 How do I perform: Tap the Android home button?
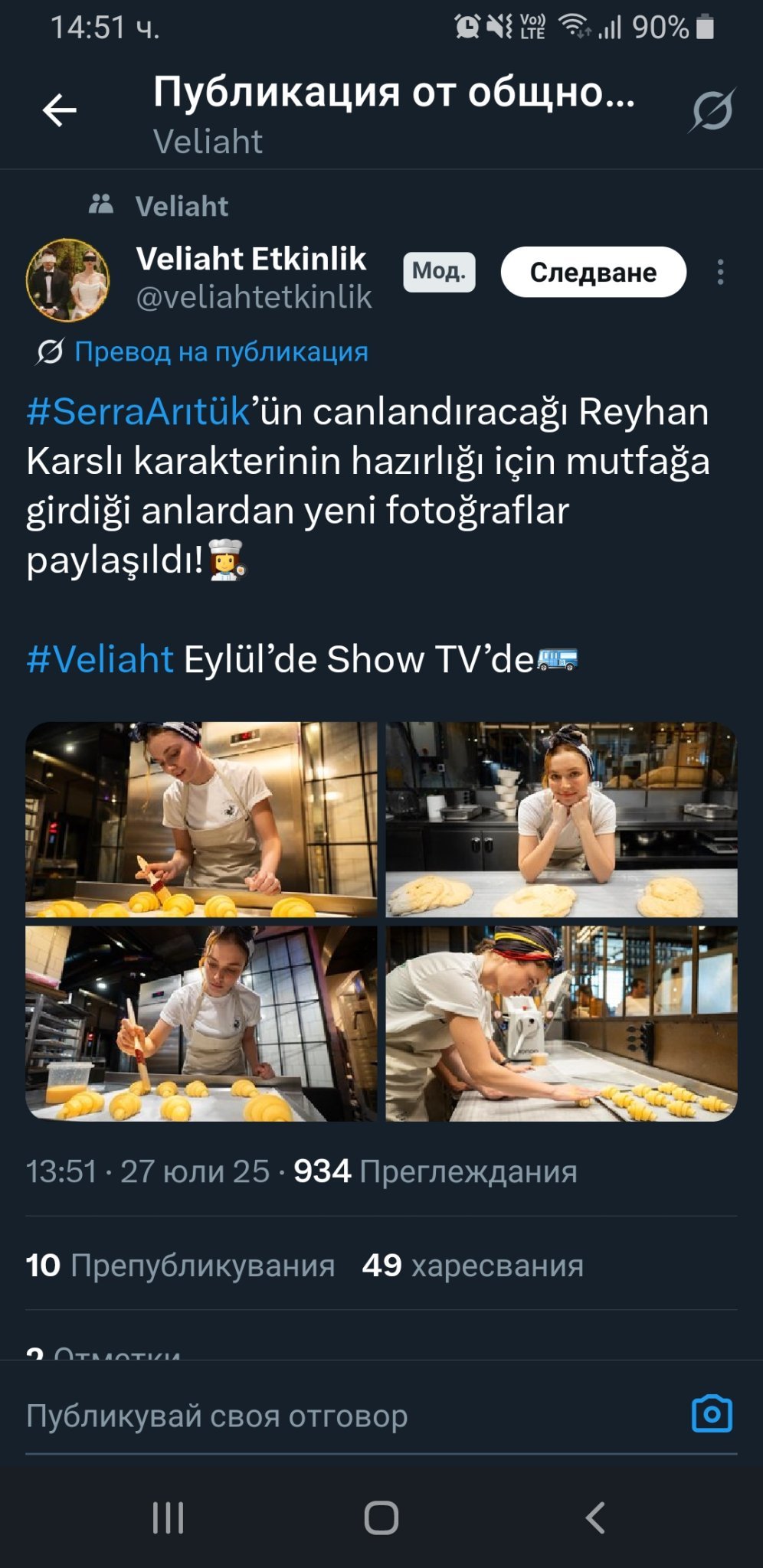381,1517
